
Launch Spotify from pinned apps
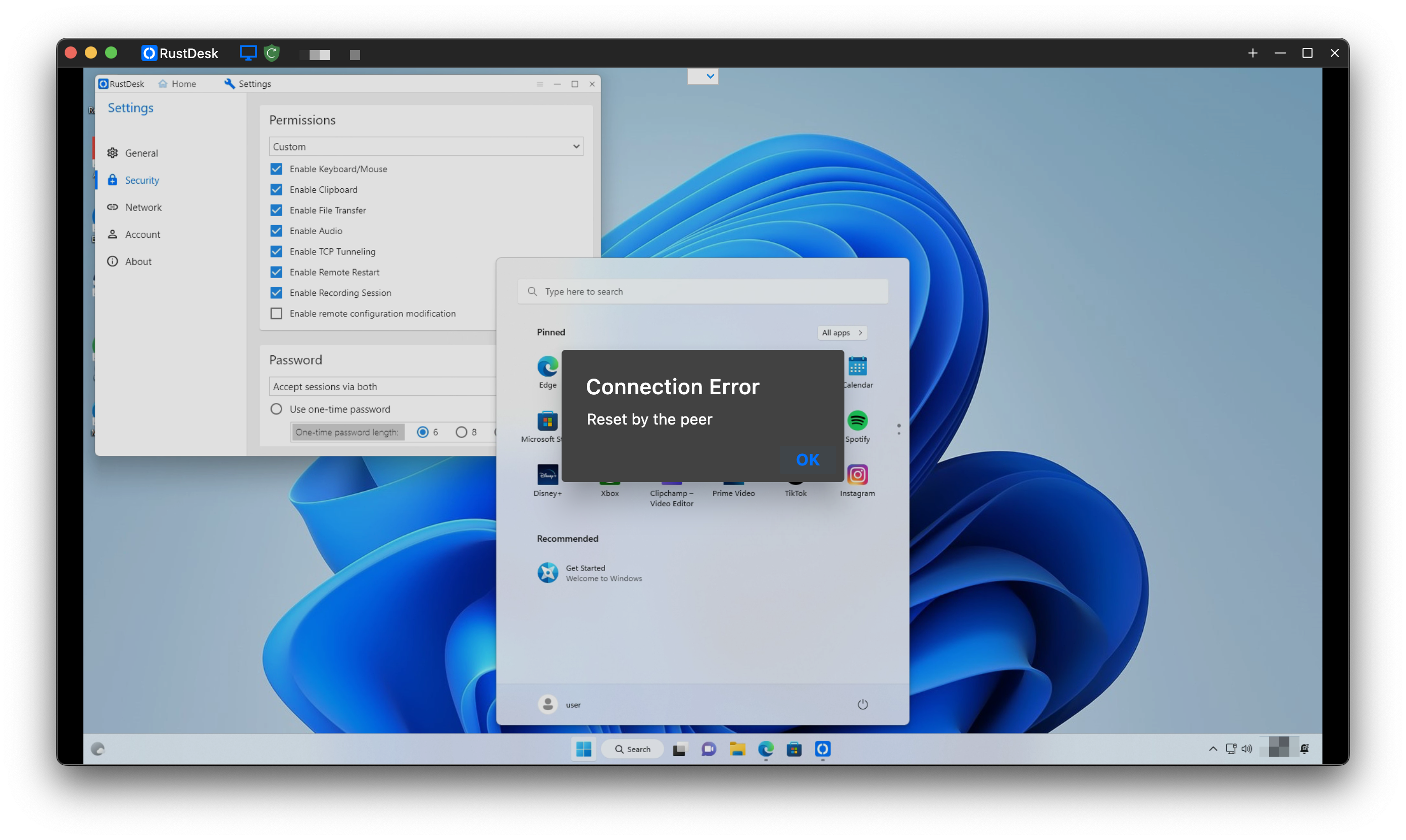click(857, 426)
